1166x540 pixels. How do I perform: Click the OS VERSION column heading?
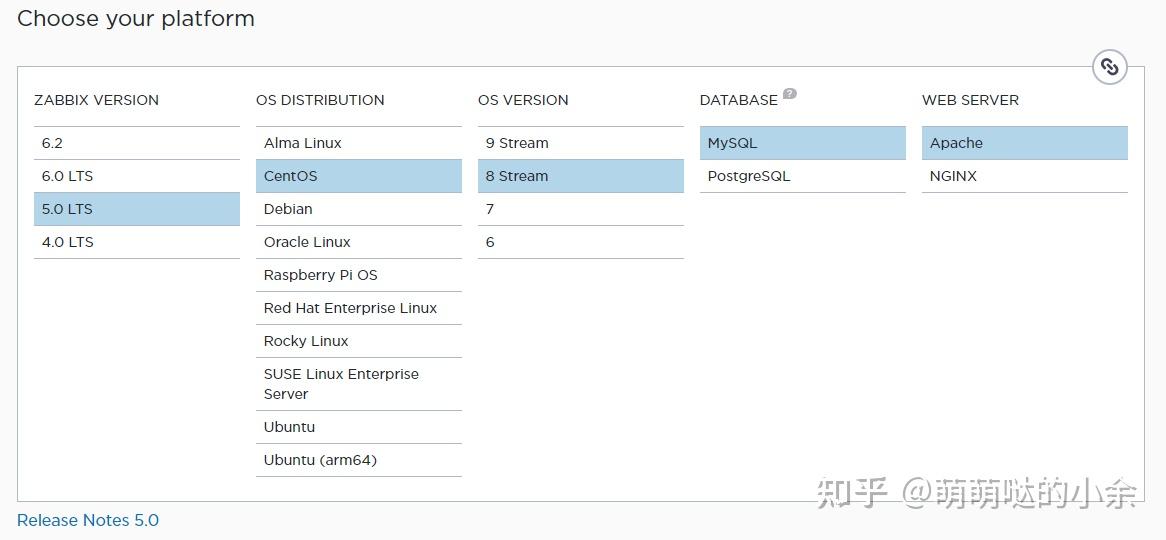pyautogui.click(x=523, y=100)
